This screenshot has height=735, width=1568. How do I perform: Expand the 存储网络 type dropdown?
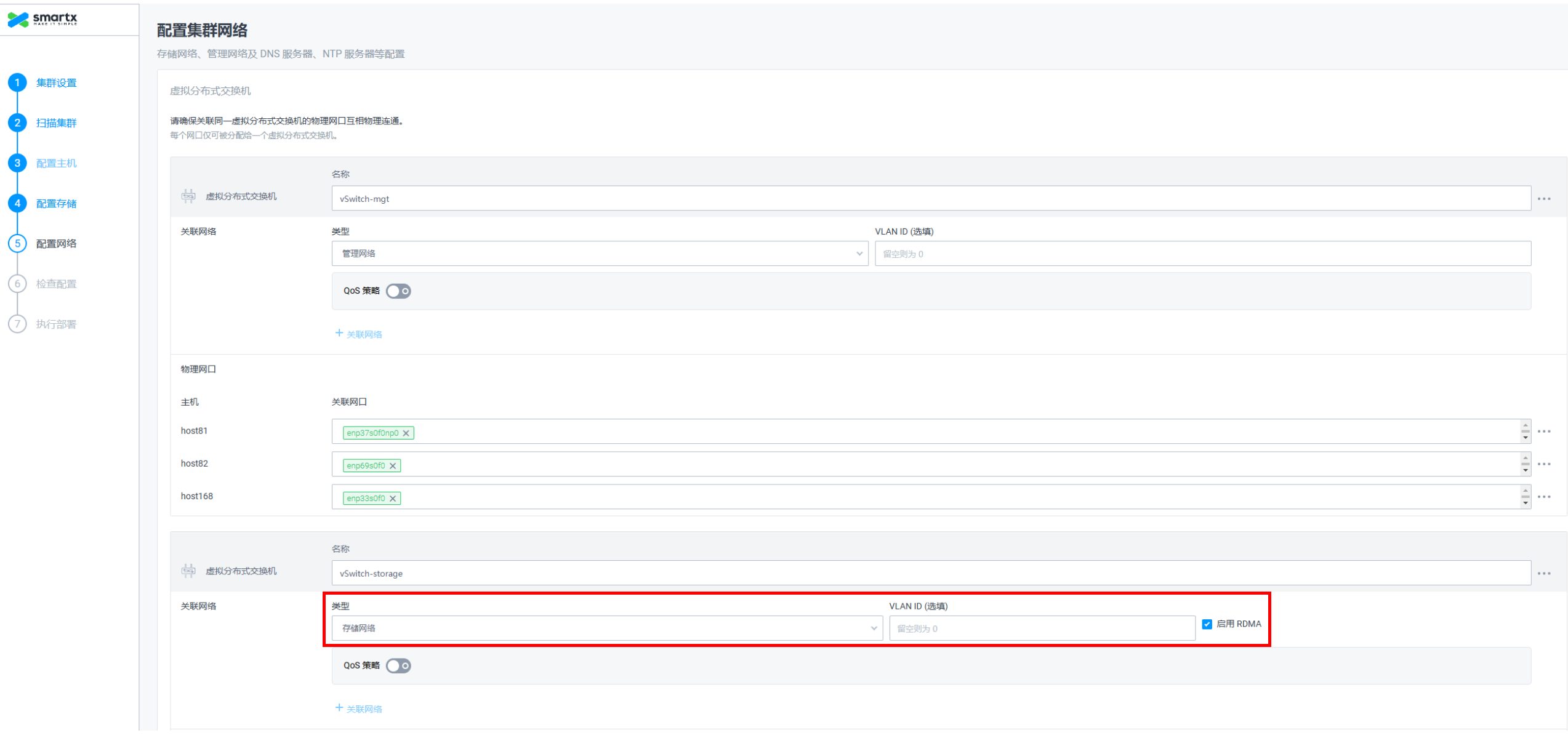(x=607, y=629)
